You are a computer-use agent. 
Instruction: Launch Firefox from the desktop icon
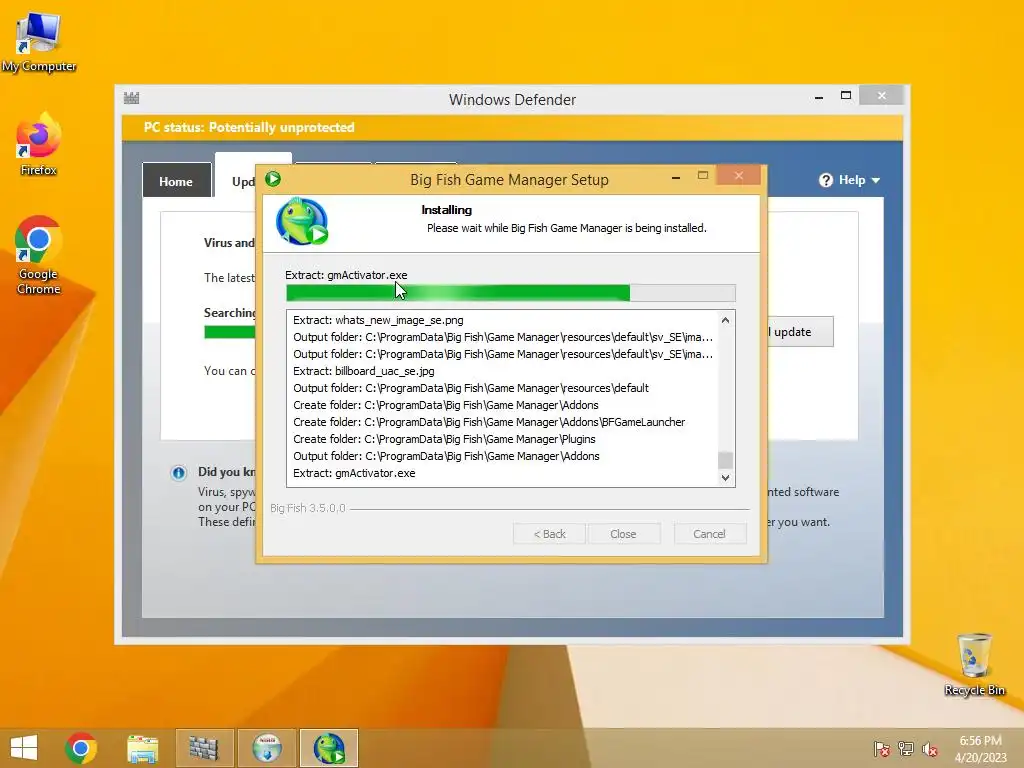39,144
